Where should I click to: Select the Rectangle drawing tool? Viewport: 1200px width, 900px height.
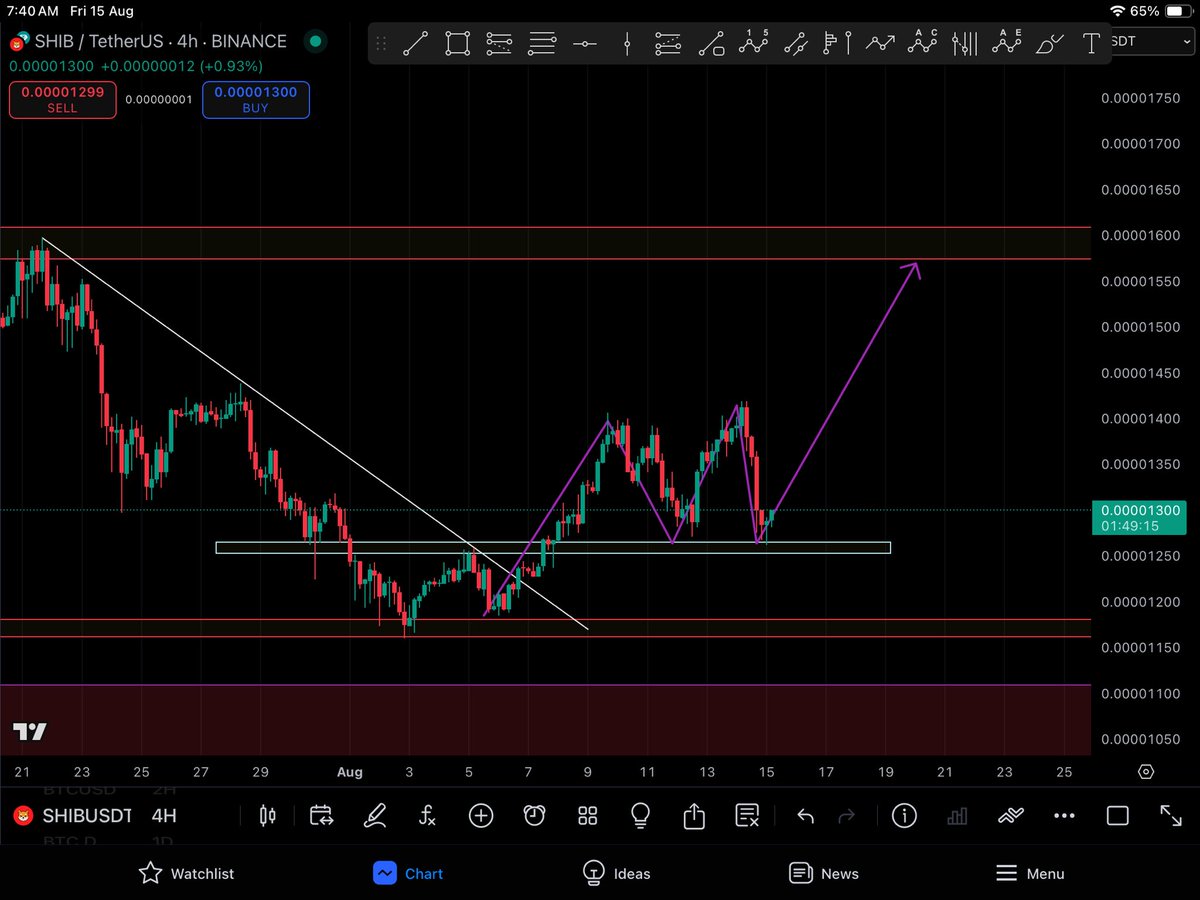point(458,43)
